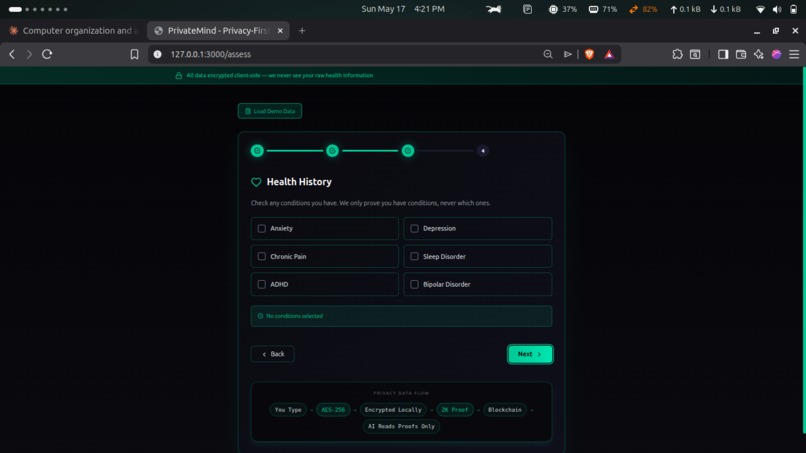
Task: Open zoom magnifier in address bar
Action: 548,54
